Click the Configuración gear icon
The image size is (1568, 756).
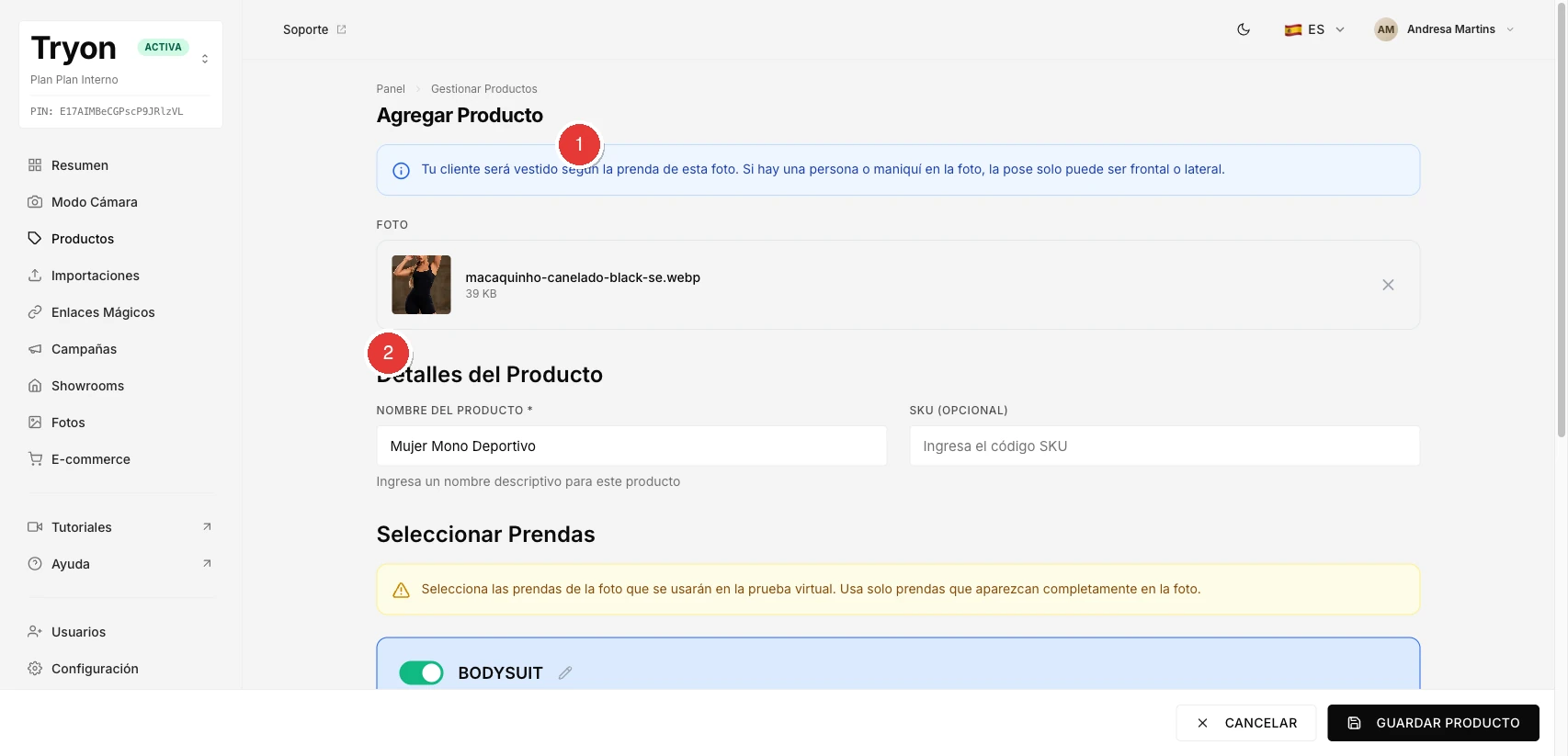[x=35, y=669]
